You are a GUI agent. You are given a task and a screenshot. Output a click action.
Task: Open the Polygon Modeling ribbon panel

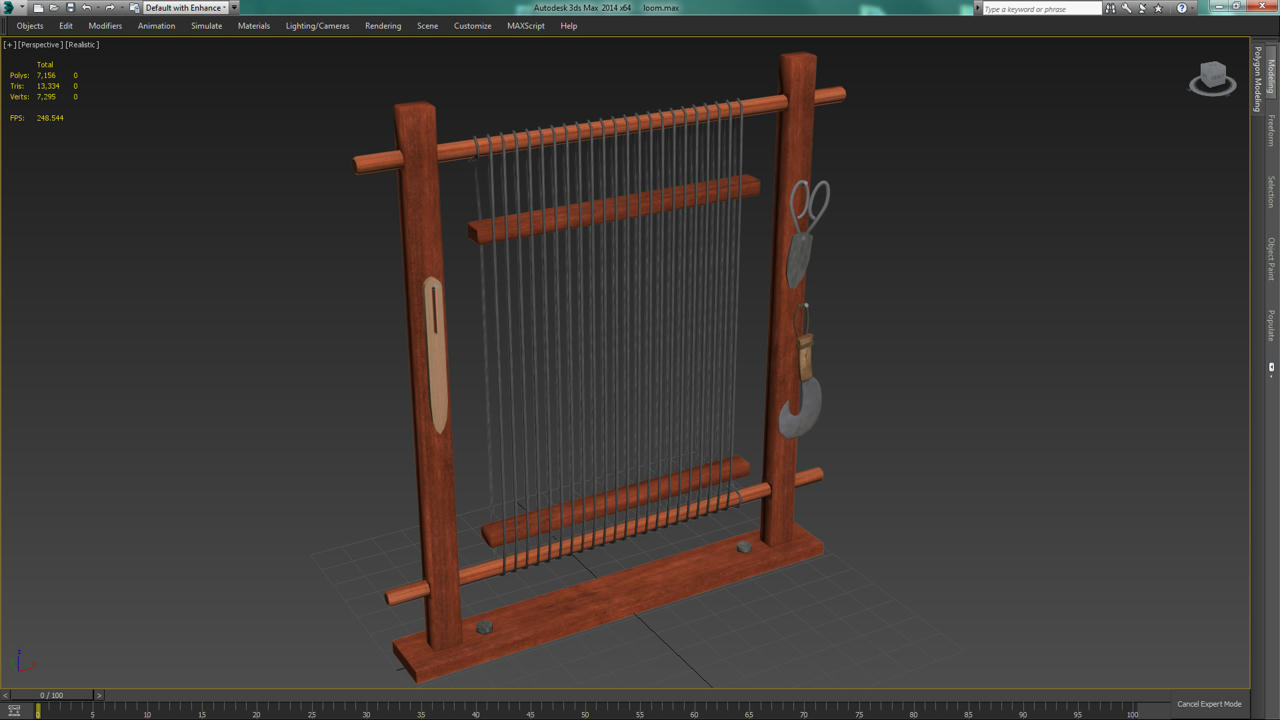click(x=1258, y=79)
